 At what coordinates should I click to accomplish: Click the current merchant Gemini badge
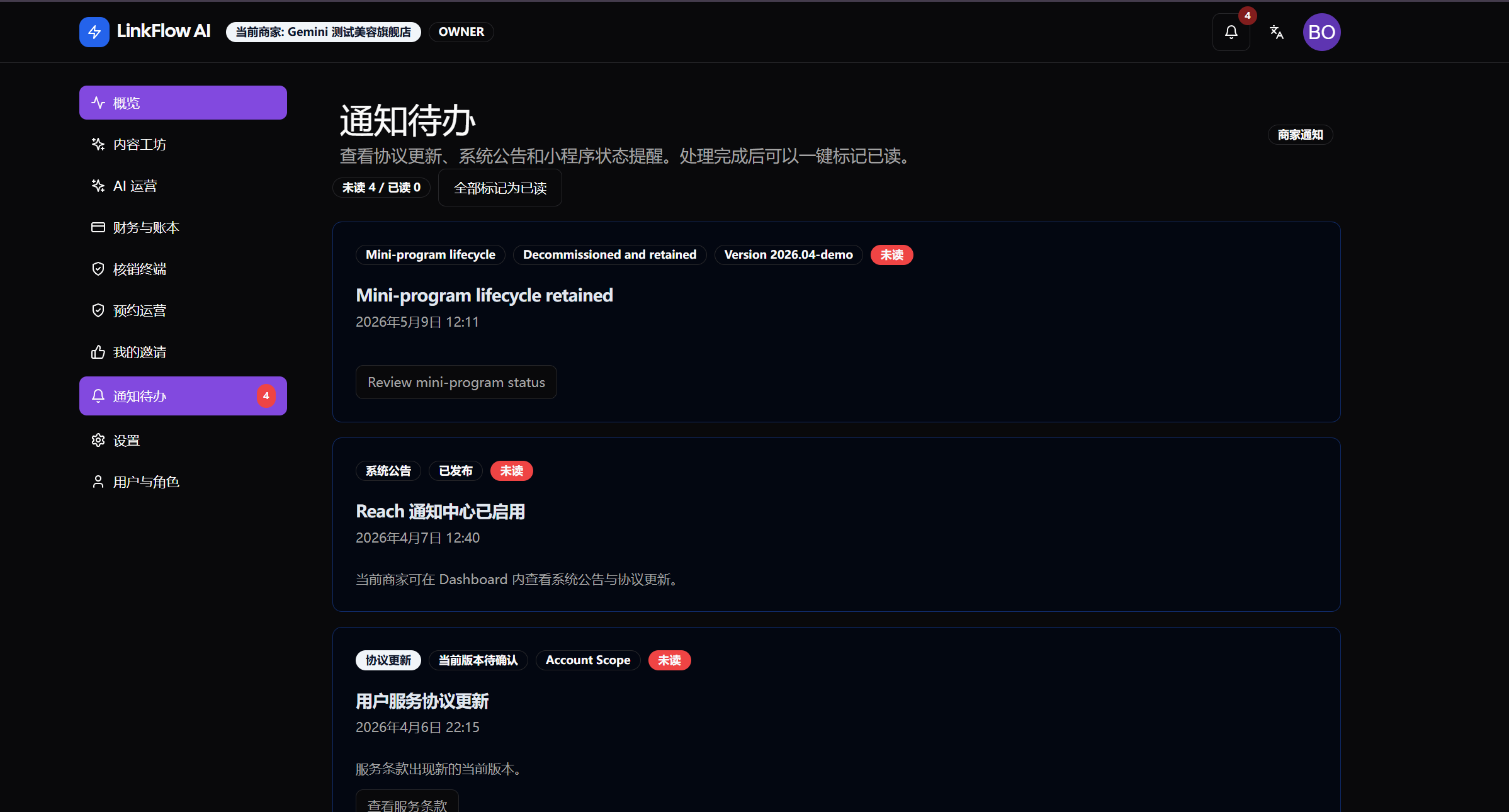point(324,32)
